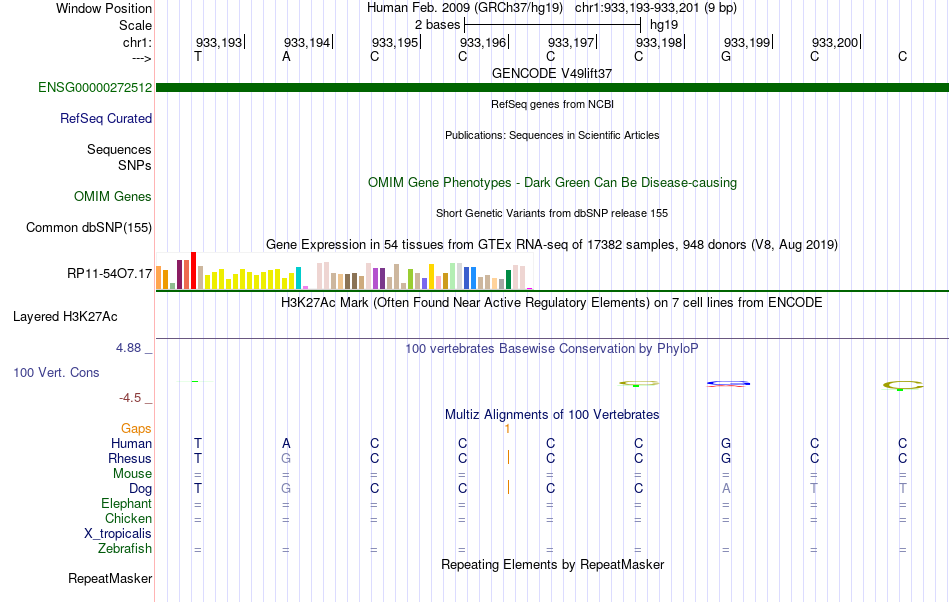Click Basewise Conservation by PhyloP title

coord(552,348)
